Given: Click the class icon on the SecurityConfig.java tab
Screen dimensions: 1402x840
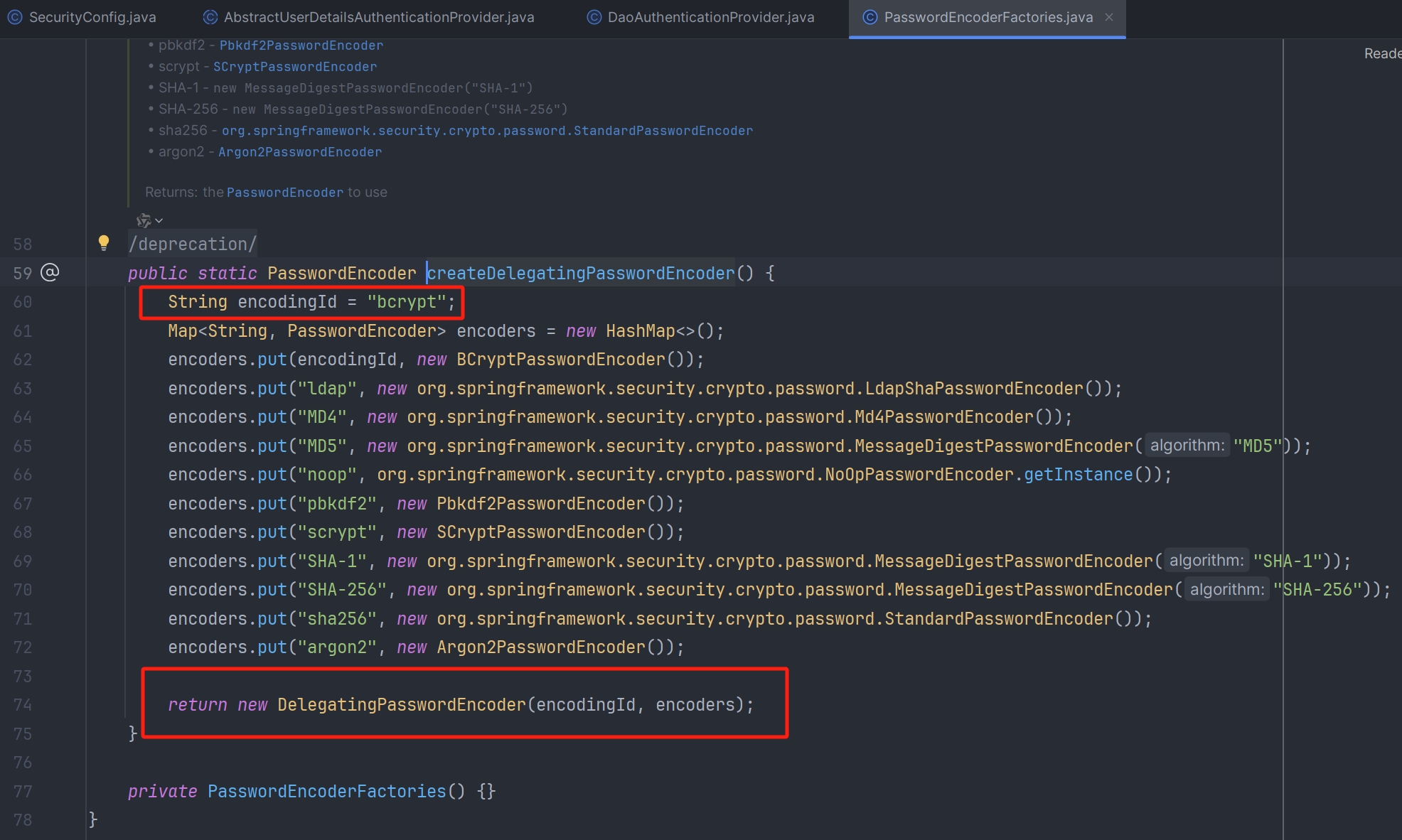Looking at the screenshot, I should click(x=15, y=17).
